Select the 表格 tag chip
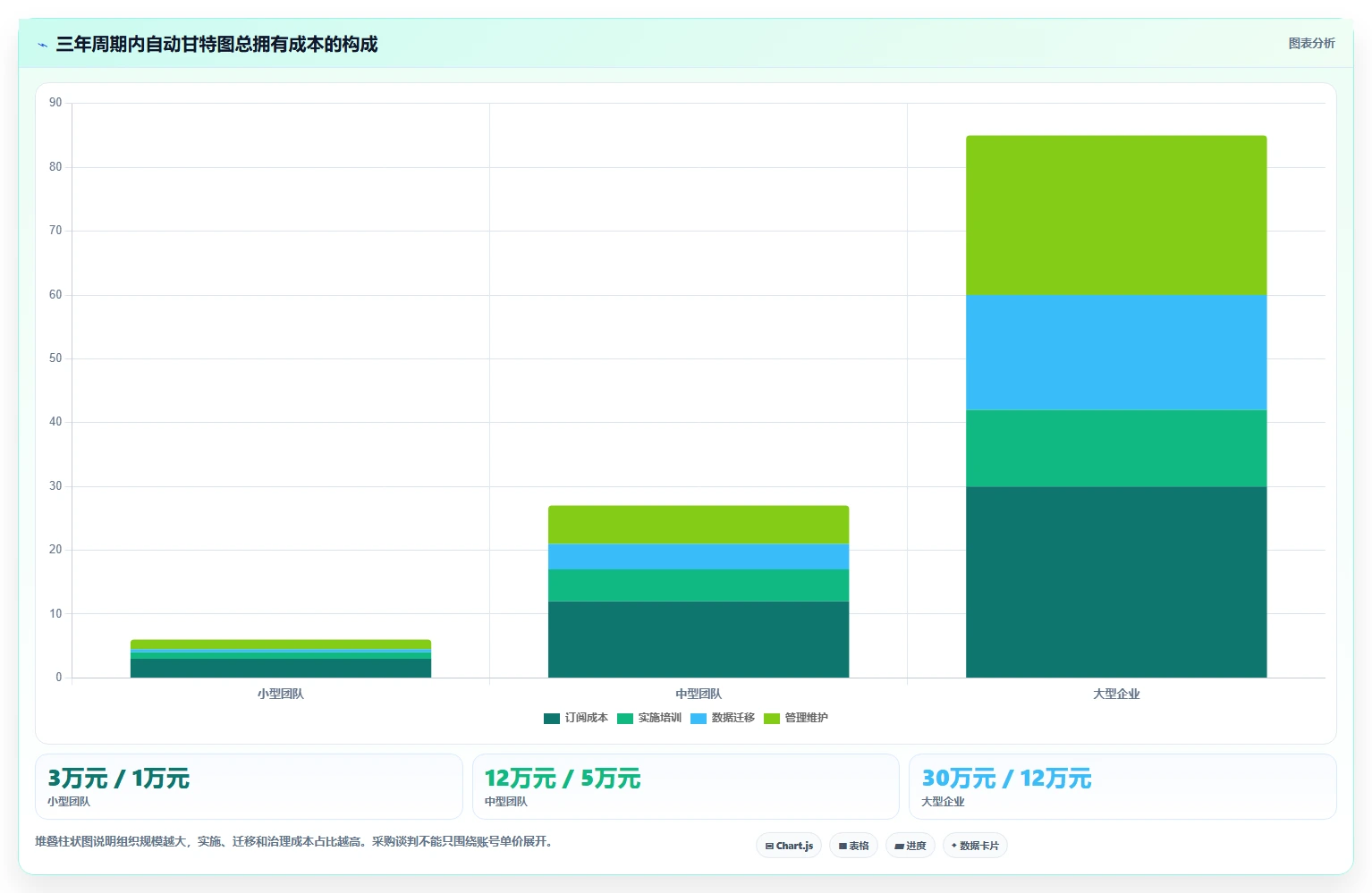This screenshot has height=893, width=1372. 853,846
